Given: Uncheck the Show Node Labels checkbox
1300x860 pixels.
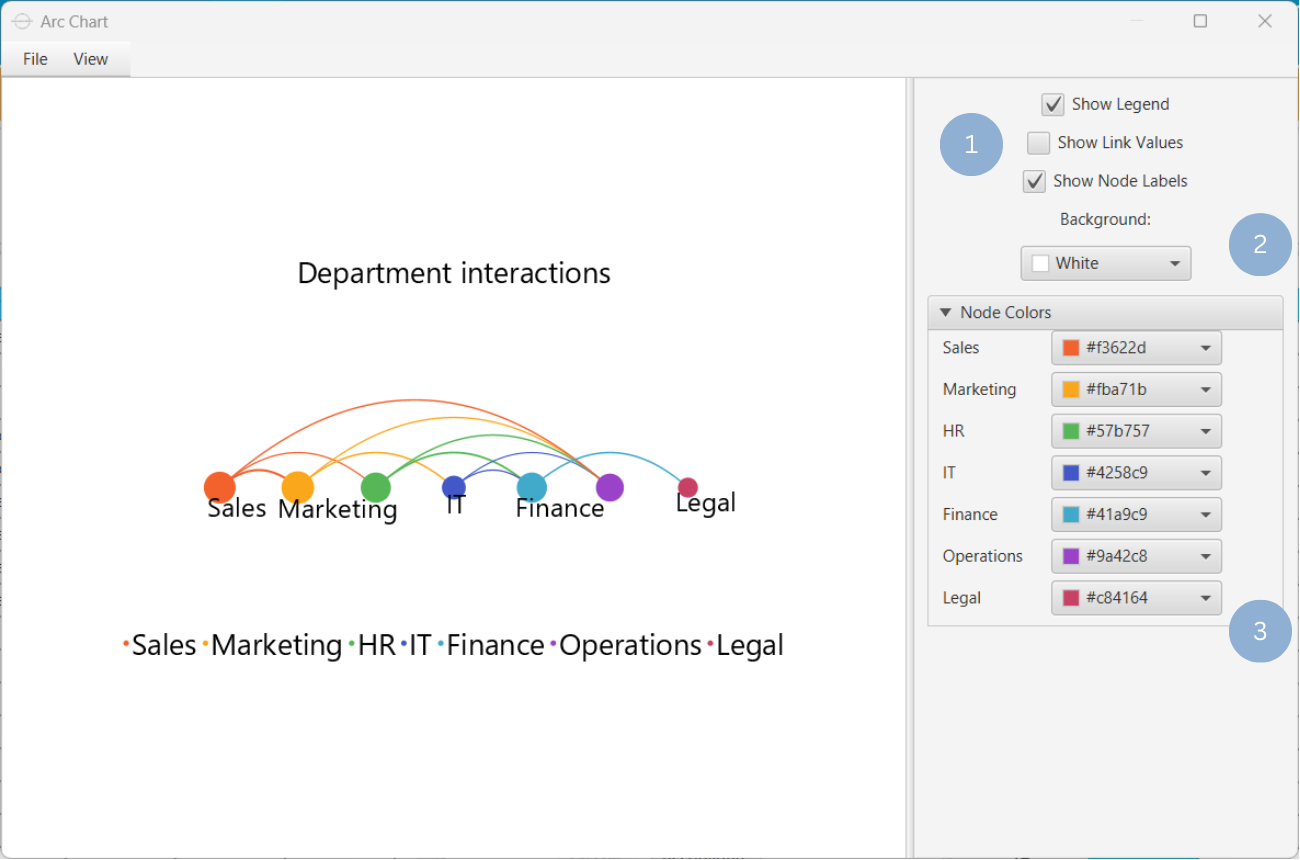Looking at the screenshot, I should tap(1034, 182).
